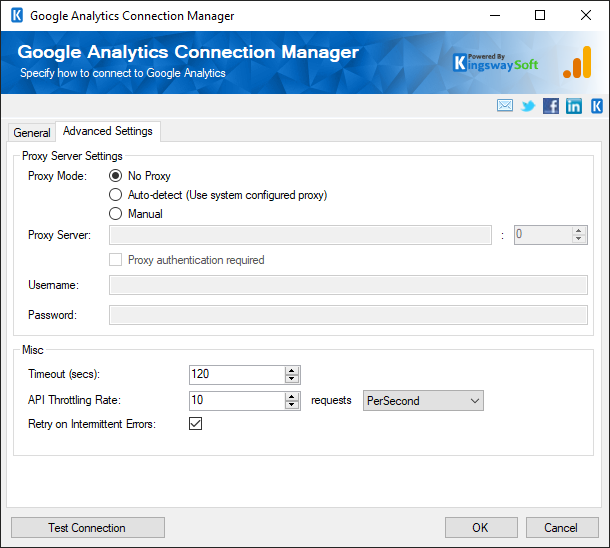Increase proxy port with up arrow
The image size is (610, 548).
(578, 231)
